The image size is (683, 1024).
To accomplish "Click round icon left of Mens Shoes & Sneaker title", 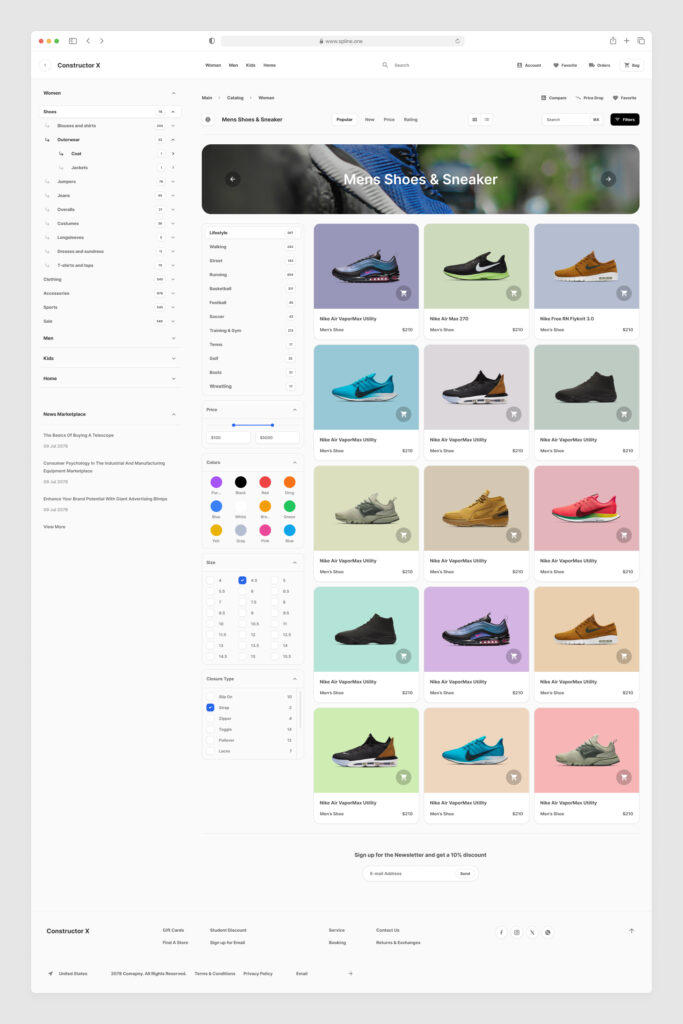I will point(208,120).
